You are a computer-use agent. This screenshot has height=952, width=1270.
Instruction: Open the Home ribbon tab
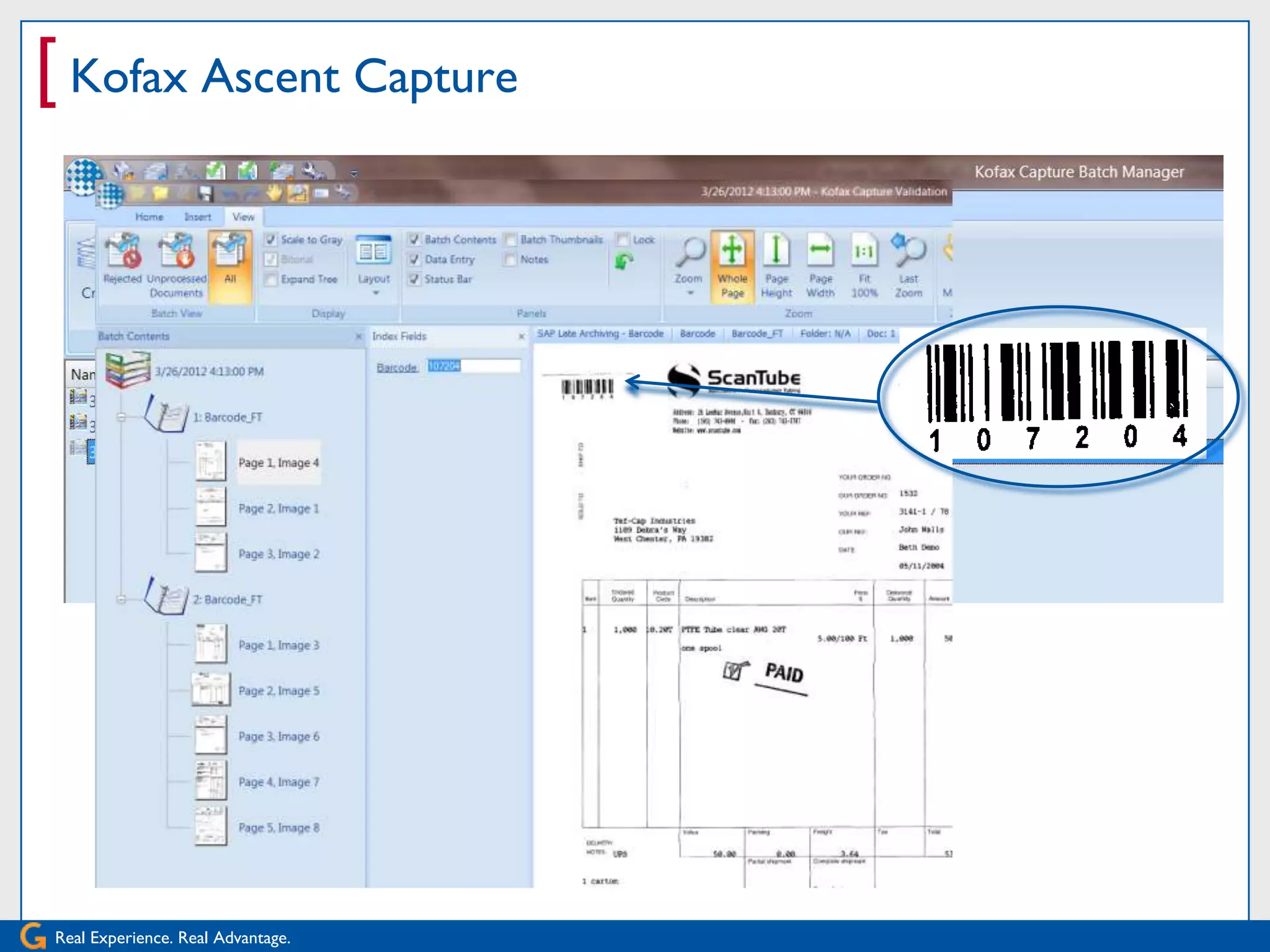tap(149, 217)
